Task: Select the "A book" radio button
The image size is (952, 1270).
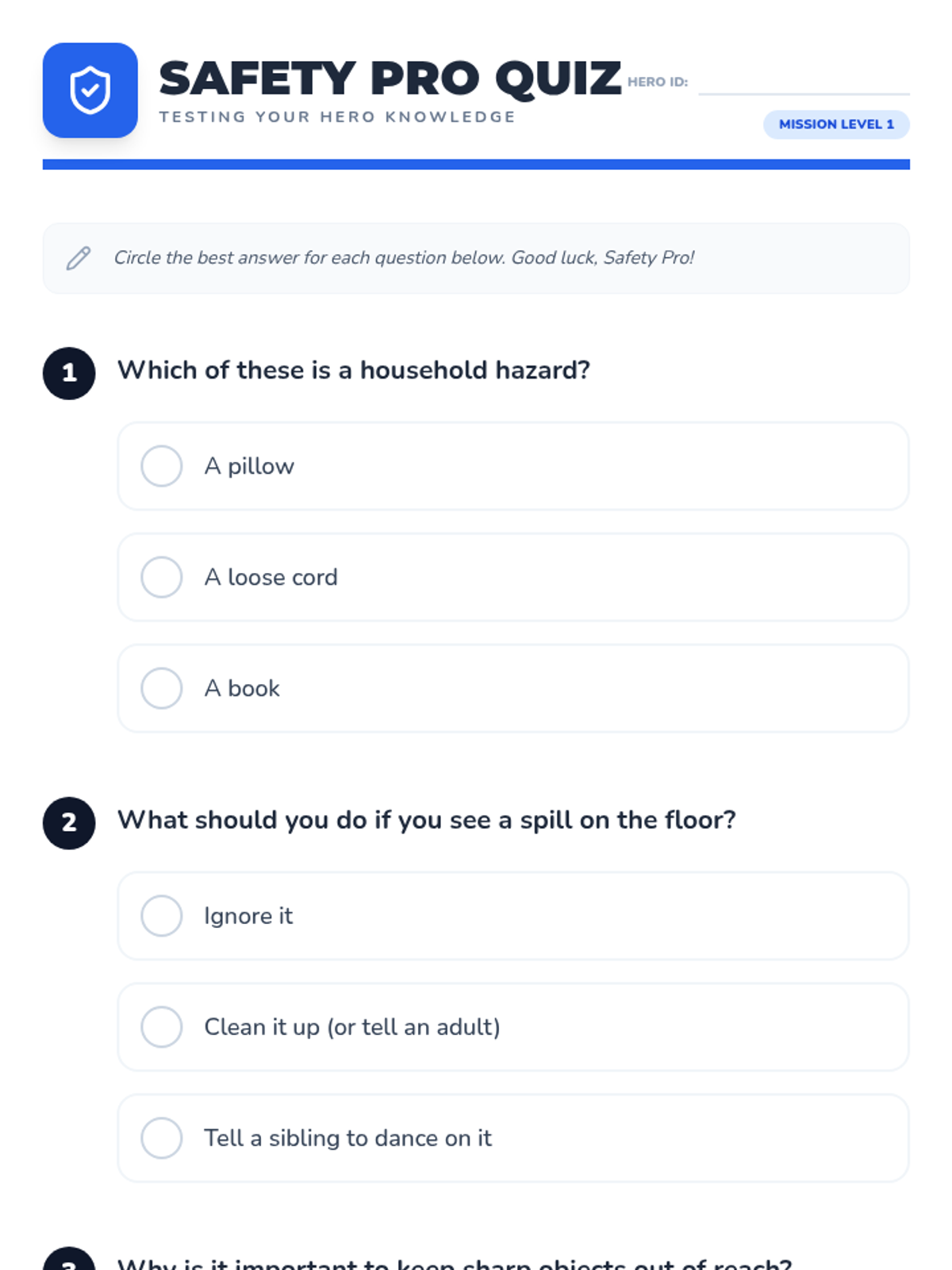Action: [x=162, y=688]
